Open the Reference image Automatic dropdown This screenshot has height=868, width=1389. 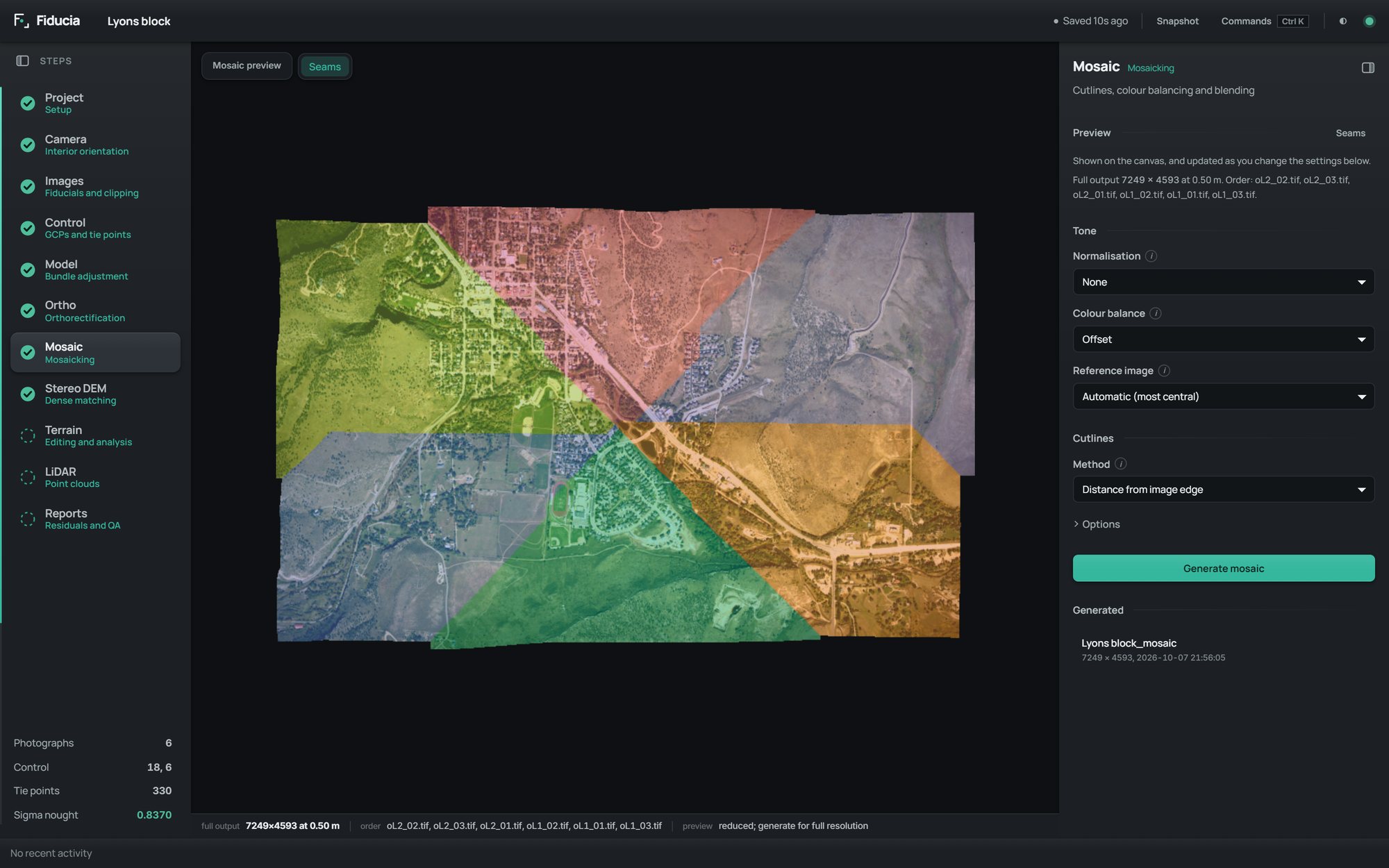pos(1223,397)
